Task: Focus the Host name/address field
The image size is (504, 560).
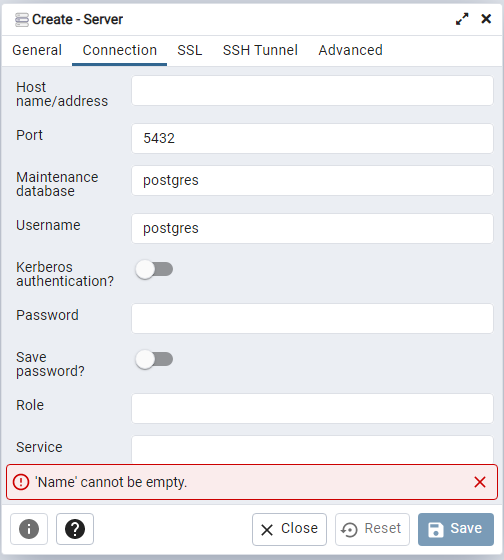Action: tap(313, 90)
